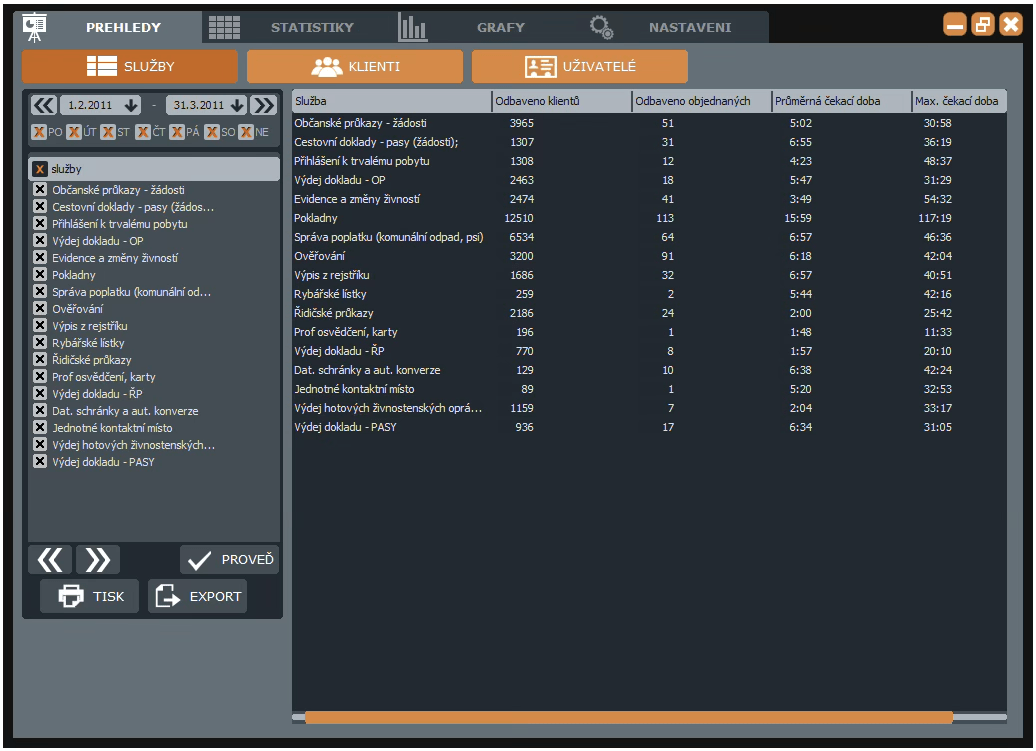Toggle the ST weekday checkbox
The image size is (1036, 751).
click(x=108, y=132)
